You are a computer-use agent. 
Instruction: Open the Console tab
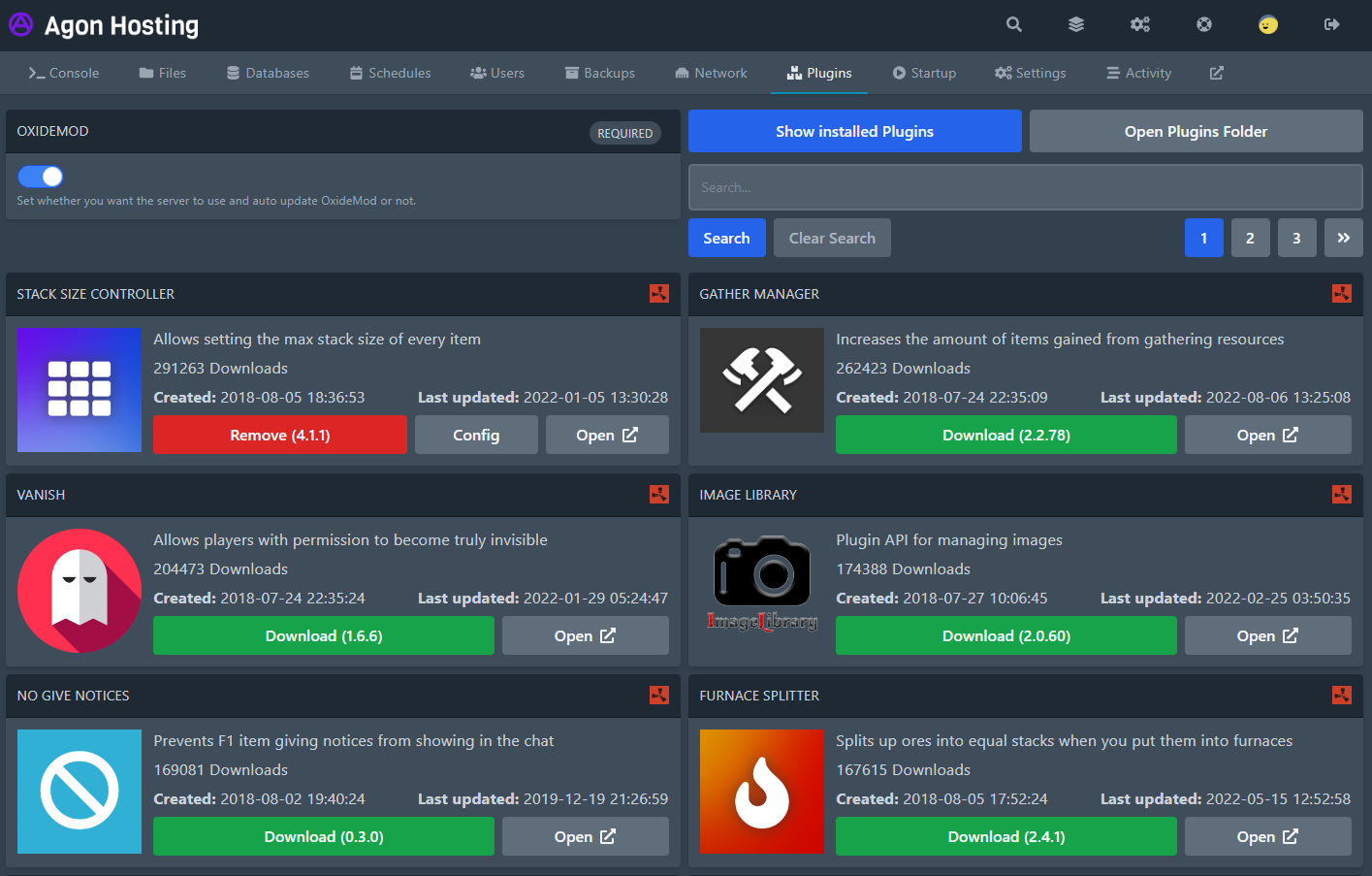64,73
